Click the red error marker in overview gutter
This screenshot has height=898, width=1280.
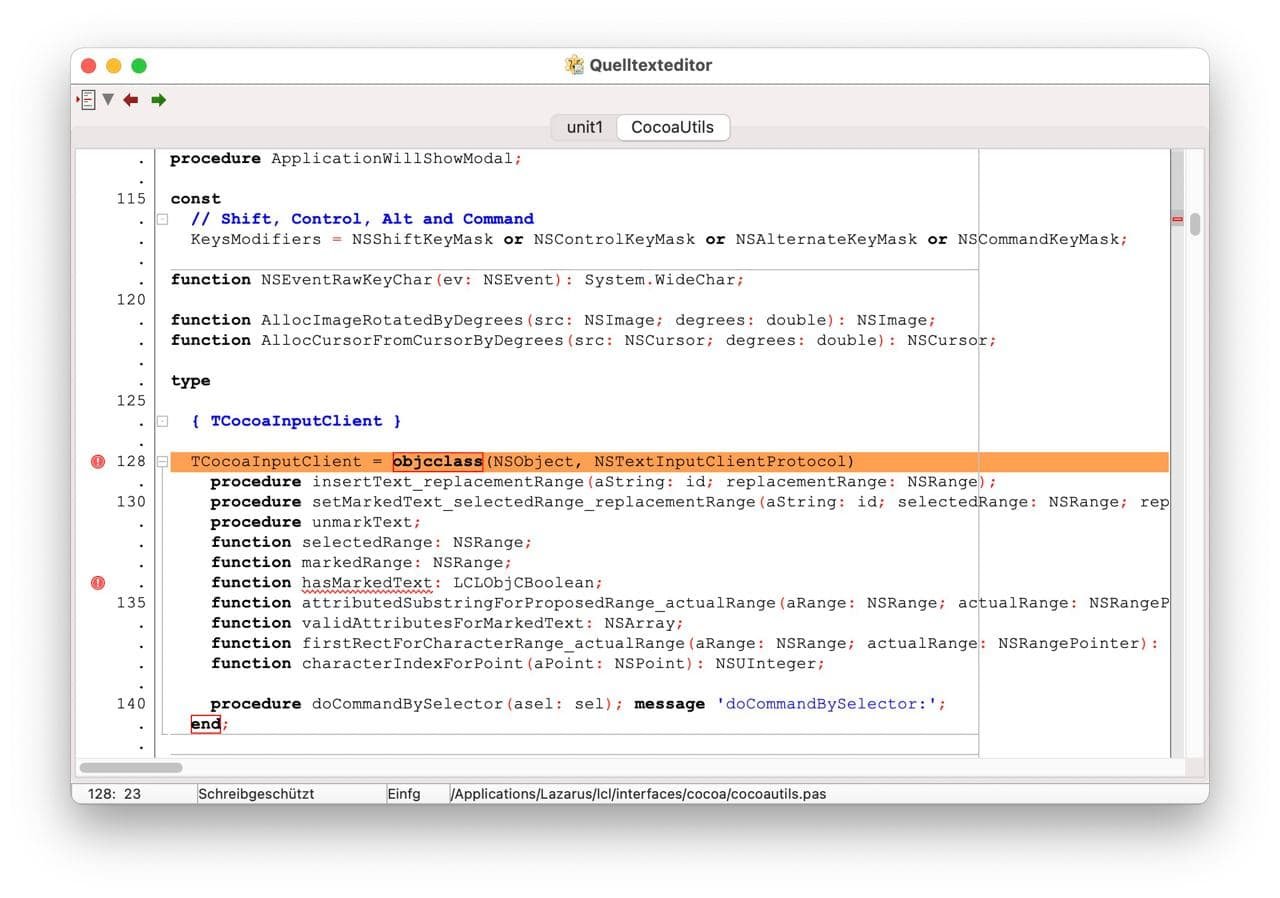[1177, 219]
